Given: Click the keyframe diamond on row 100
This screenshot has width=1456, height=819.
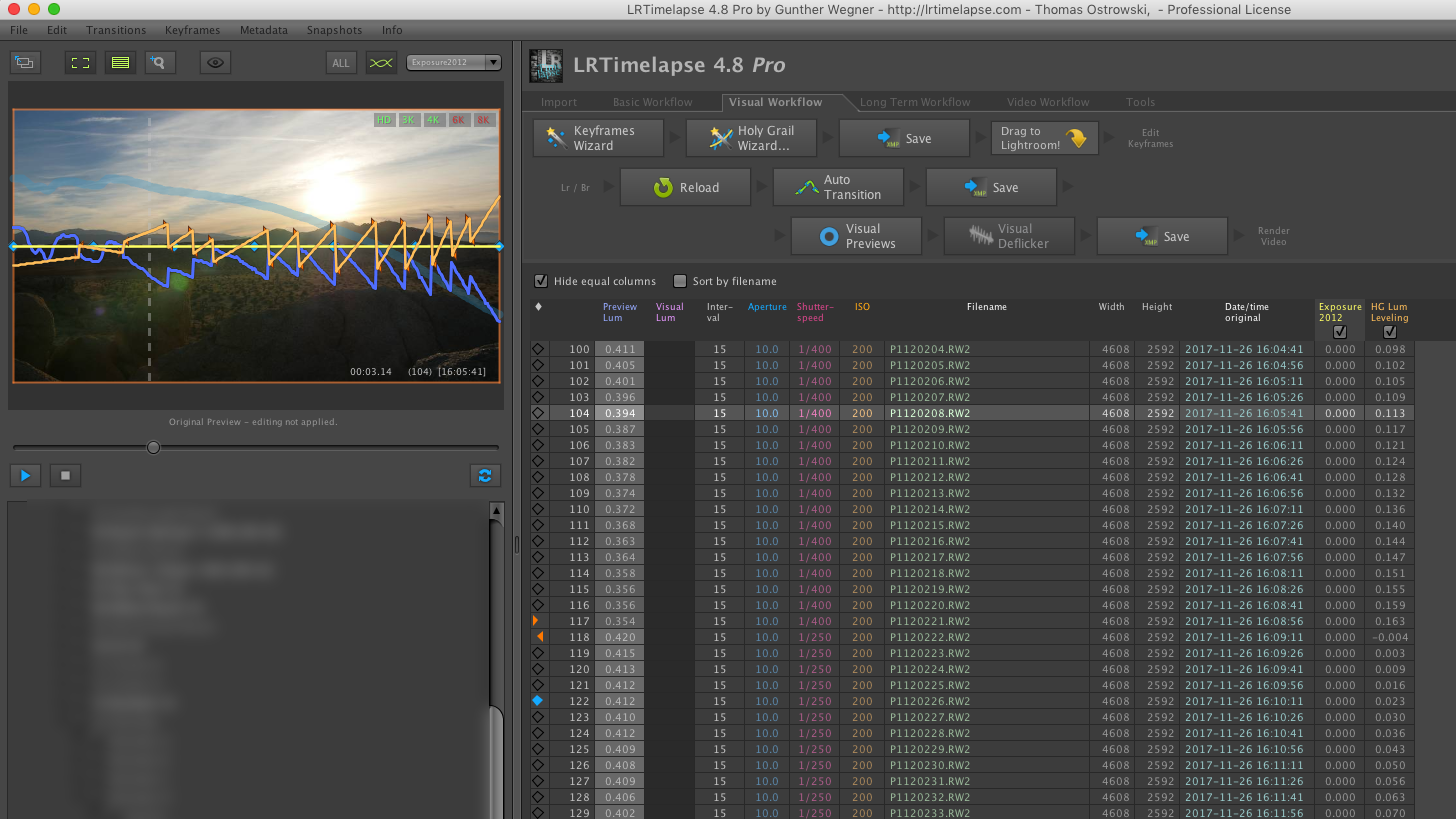Looking at the screenshot, I should click(x=538, y=349).
